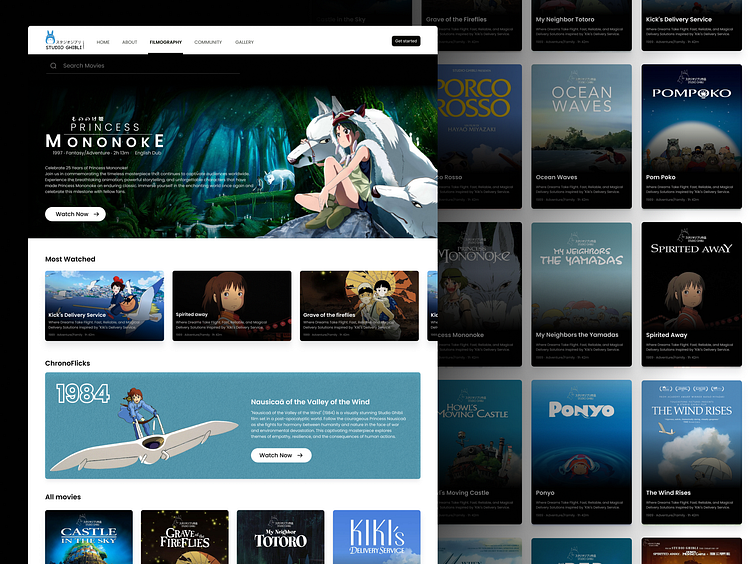The height and width of the screenshot is (564, 752).
Task: Open the 1984 ChronoFlicks Nausicaä banner
Action: point(233,425)
